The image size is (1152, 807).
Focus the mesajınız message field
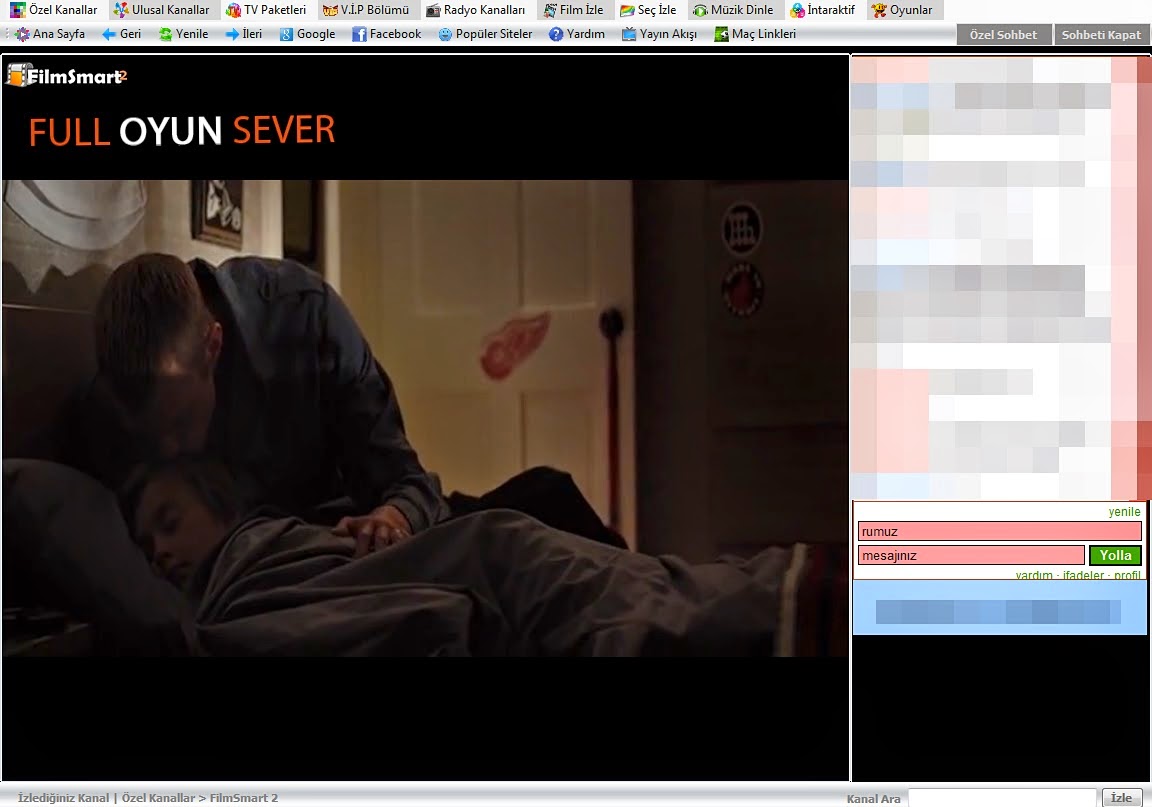point(971,556)
